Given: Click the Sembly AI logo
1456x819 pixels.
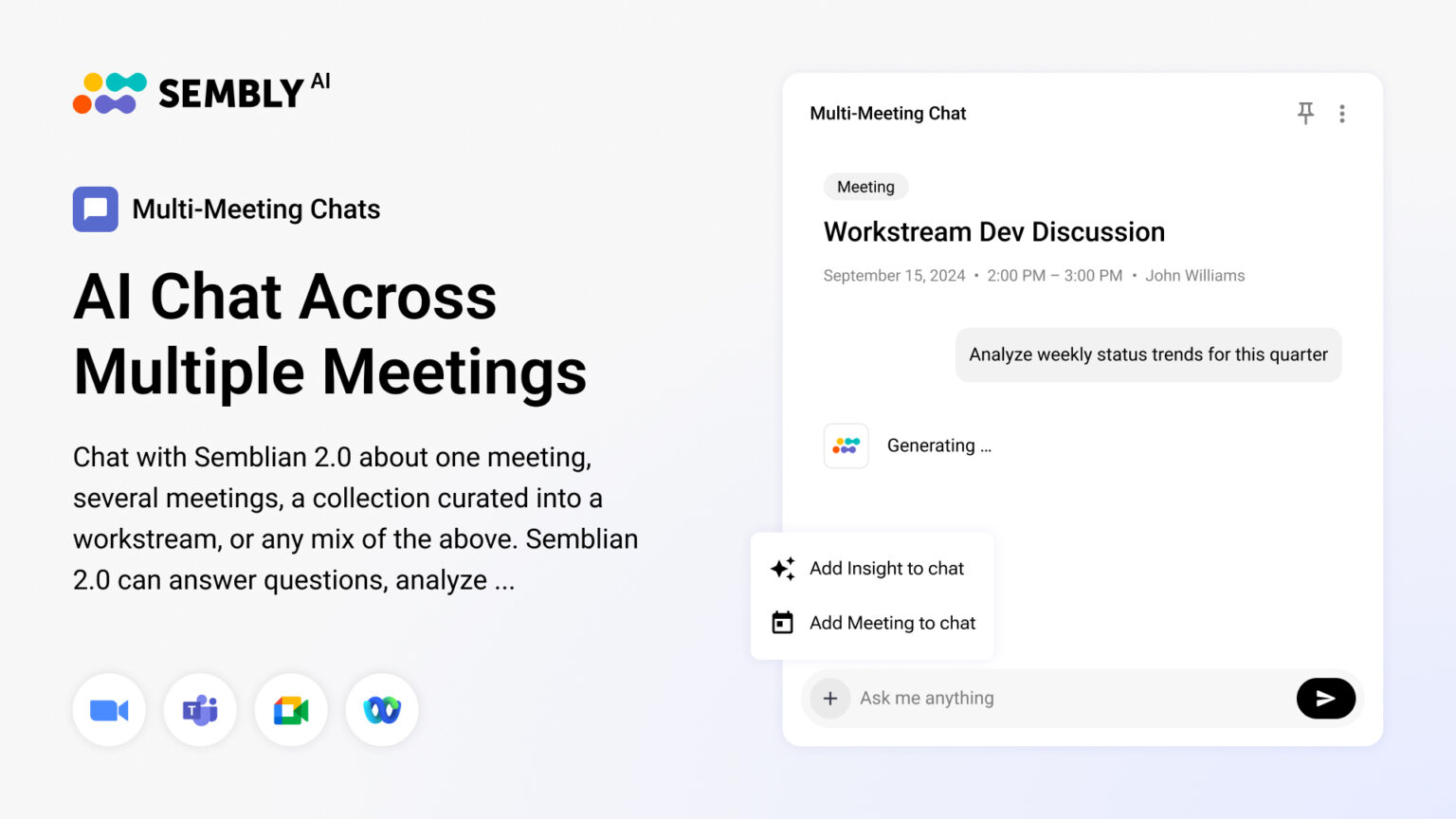Looking at the screenshot, I should (199, 92).
